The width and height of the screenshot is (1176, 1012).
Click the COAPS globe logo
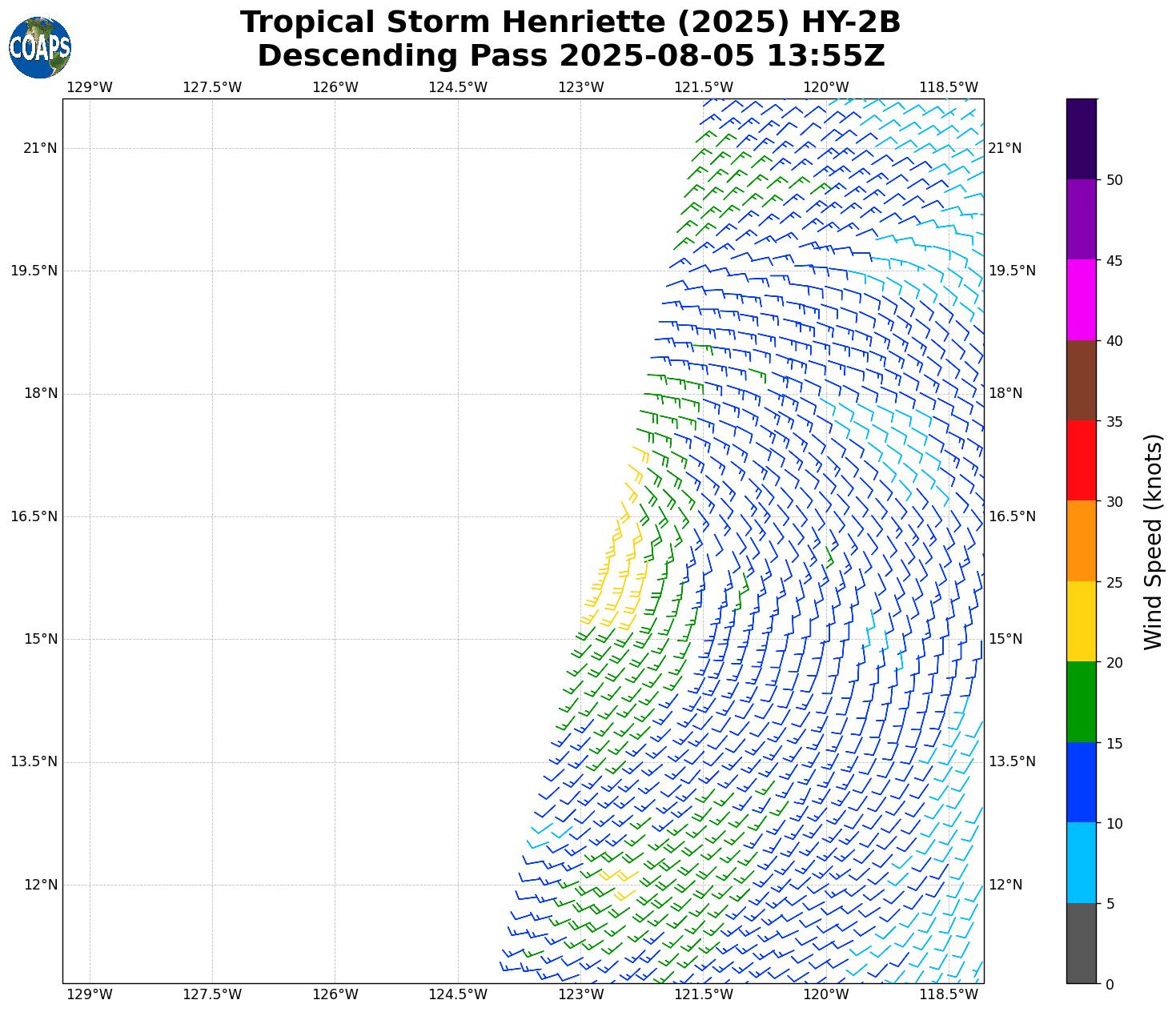(40, 47)
